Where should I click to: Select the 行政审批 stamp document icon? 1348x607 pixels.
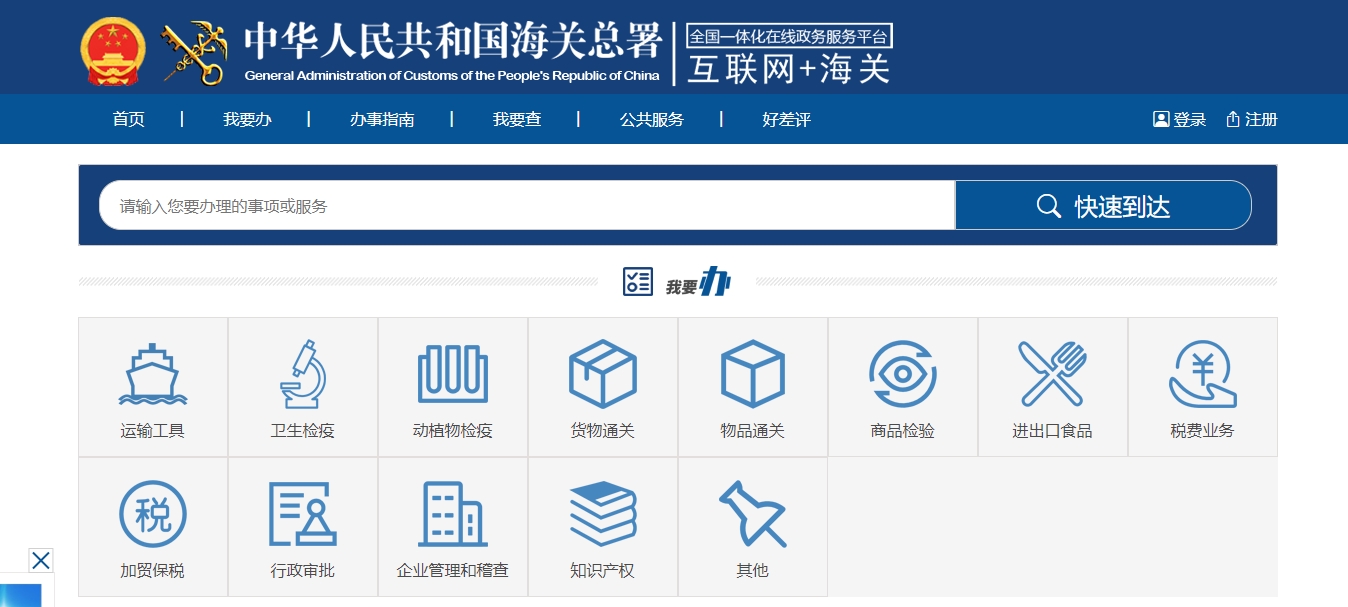(303, 514)
